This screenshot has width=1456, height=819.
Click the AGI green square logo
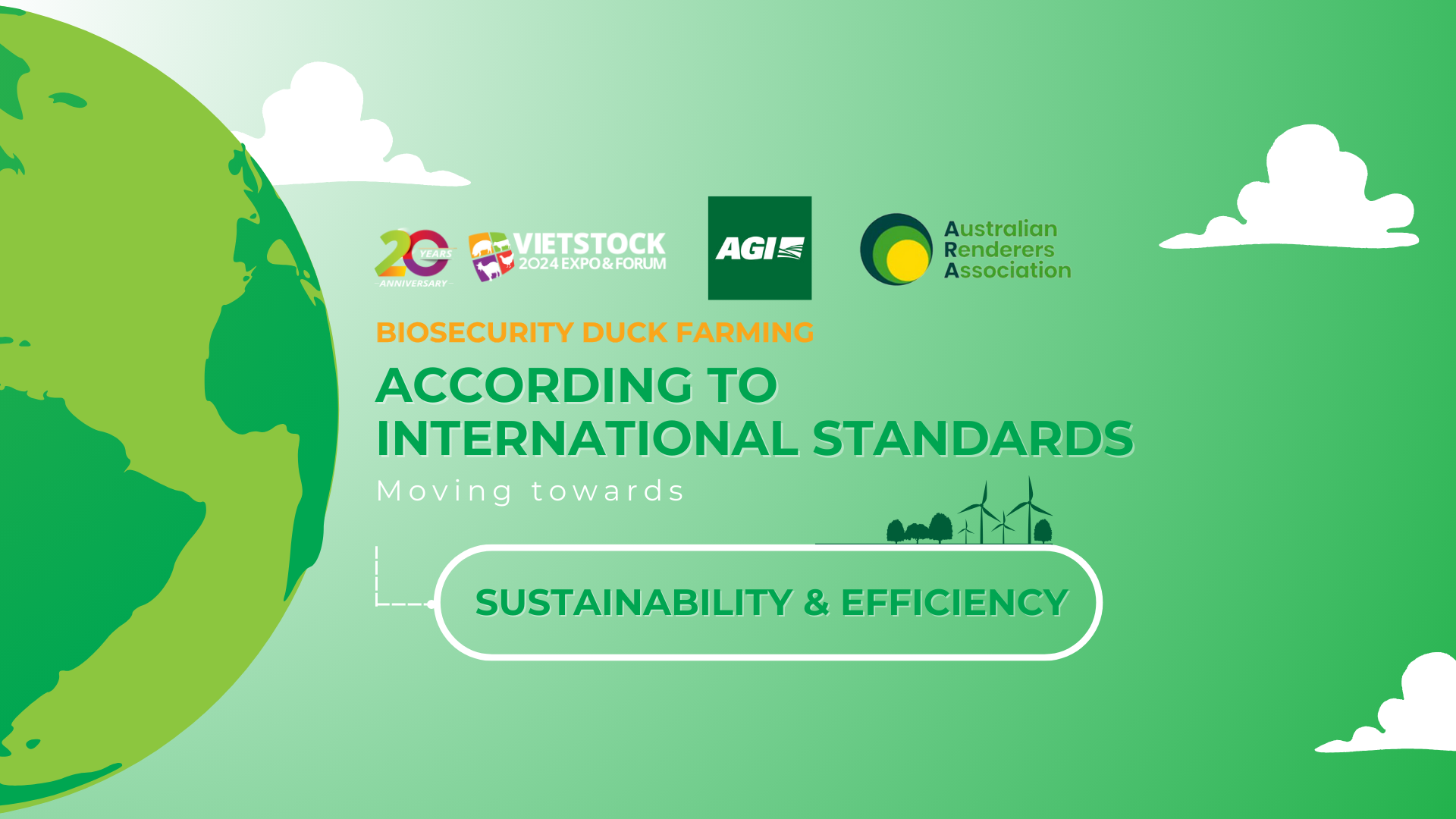pos(760,248)
